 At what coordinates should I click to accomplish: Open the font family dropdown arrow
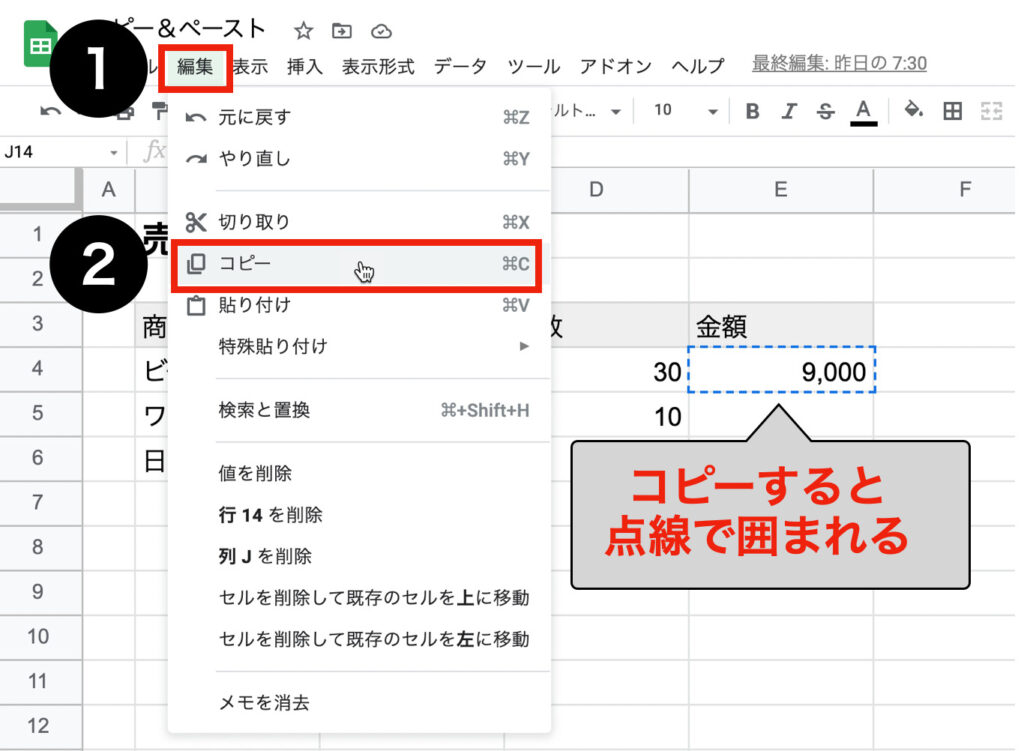point(615,112)
